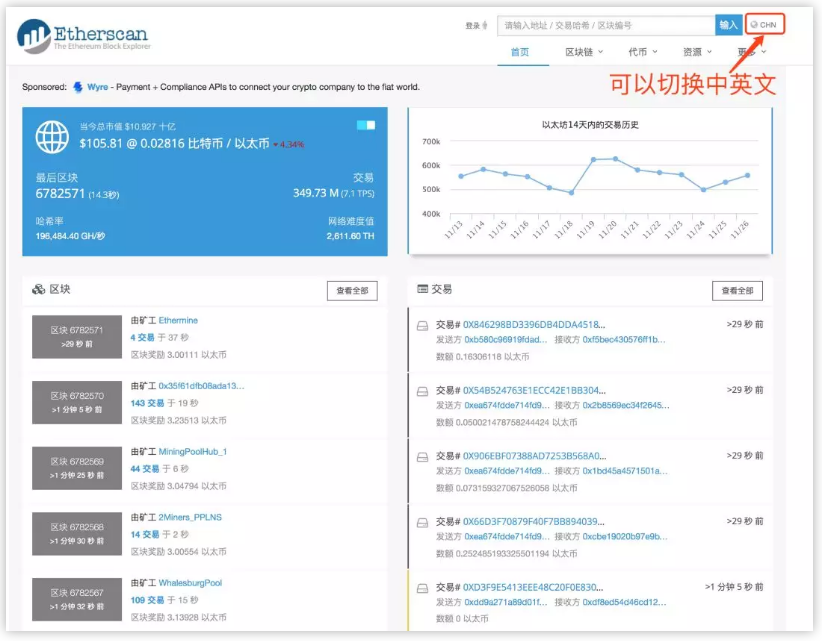Open miner 0x35f61dfb08ada13 link

tap(201, 386)
